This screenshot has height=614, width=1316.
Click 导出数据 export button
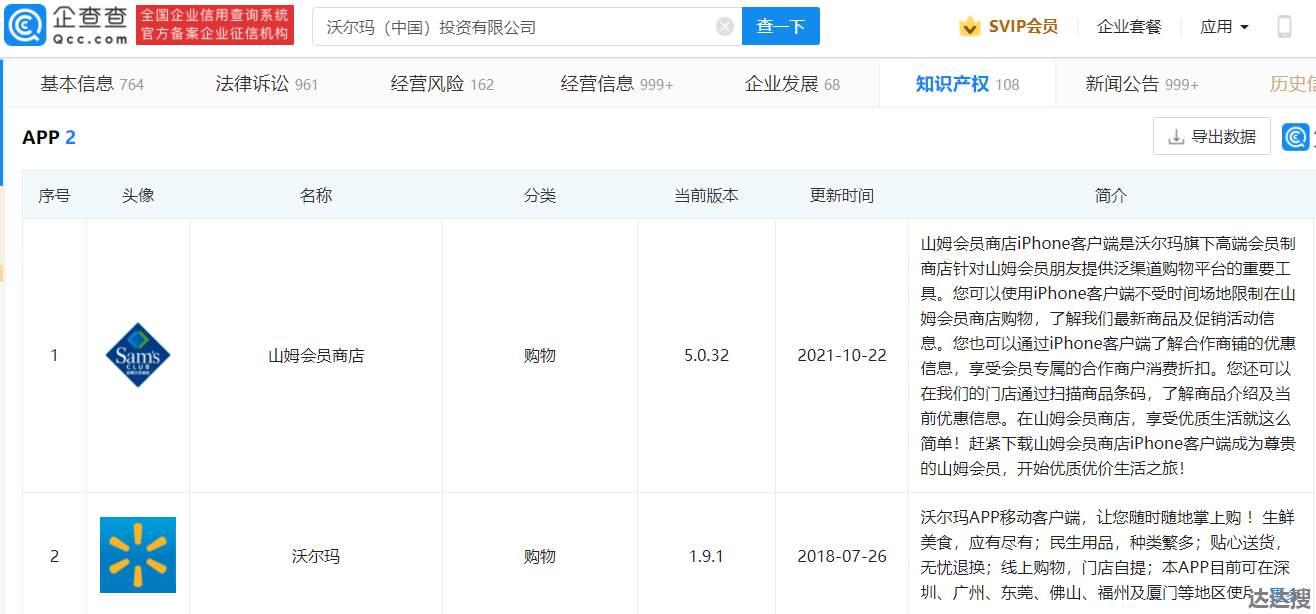(x=1212, y=136)
